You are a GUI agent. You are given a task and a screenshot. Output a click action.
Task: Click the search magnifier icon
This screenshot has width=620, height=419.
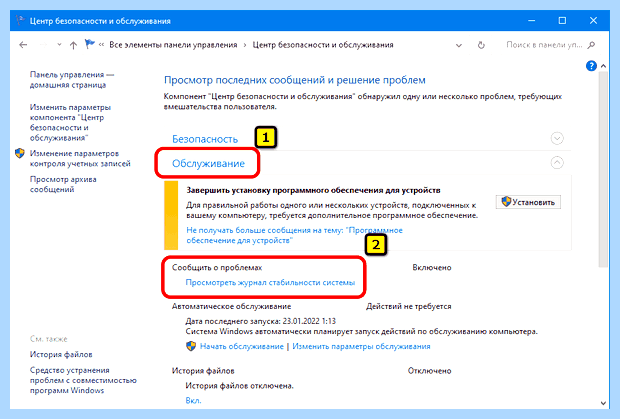(591, 45)
